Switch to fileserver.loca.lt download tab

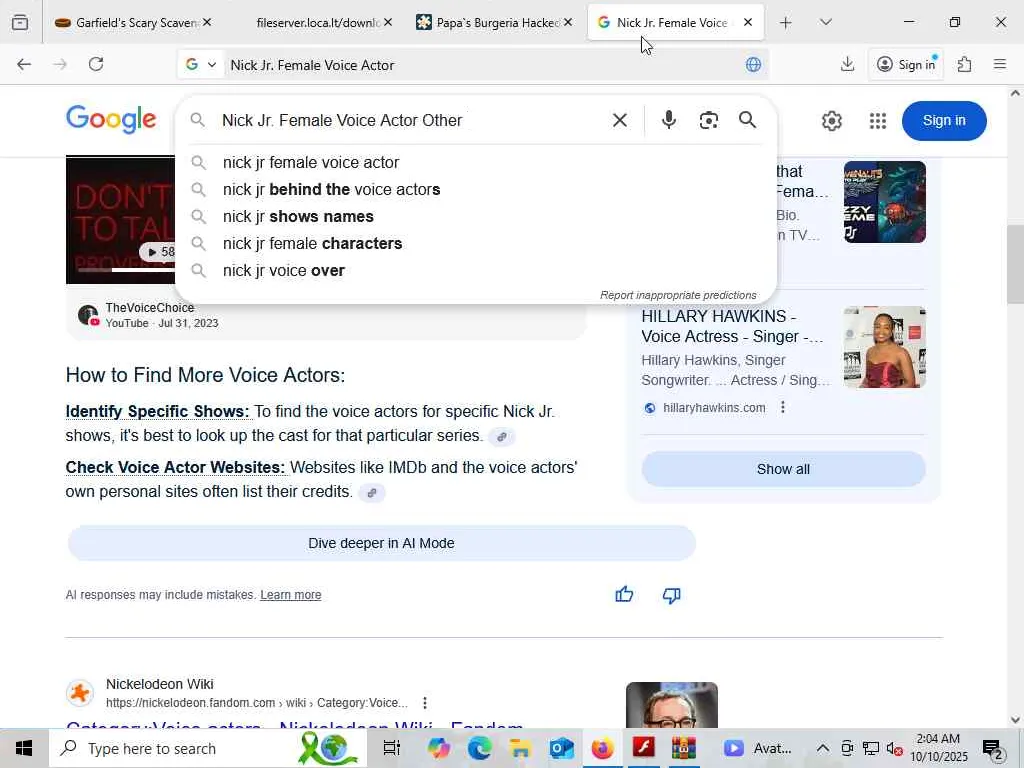(317, 23)
